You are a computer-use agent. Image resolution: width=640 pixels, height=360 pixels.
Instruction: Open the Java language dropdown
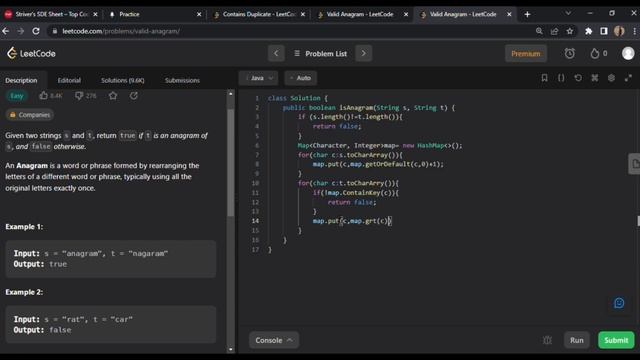(258, 78)
